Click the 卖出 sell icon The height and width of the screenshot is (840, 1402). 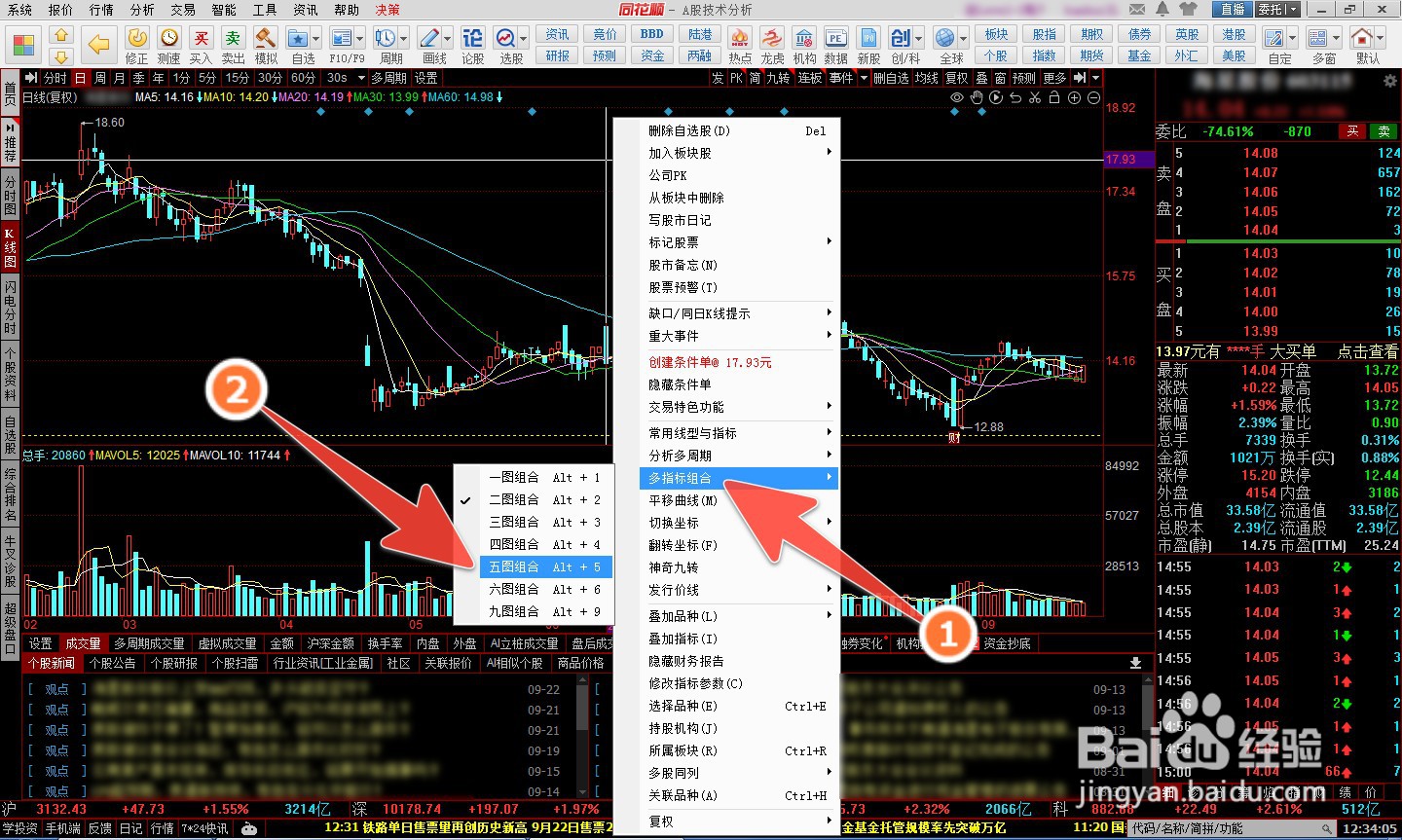pos(233,38)
